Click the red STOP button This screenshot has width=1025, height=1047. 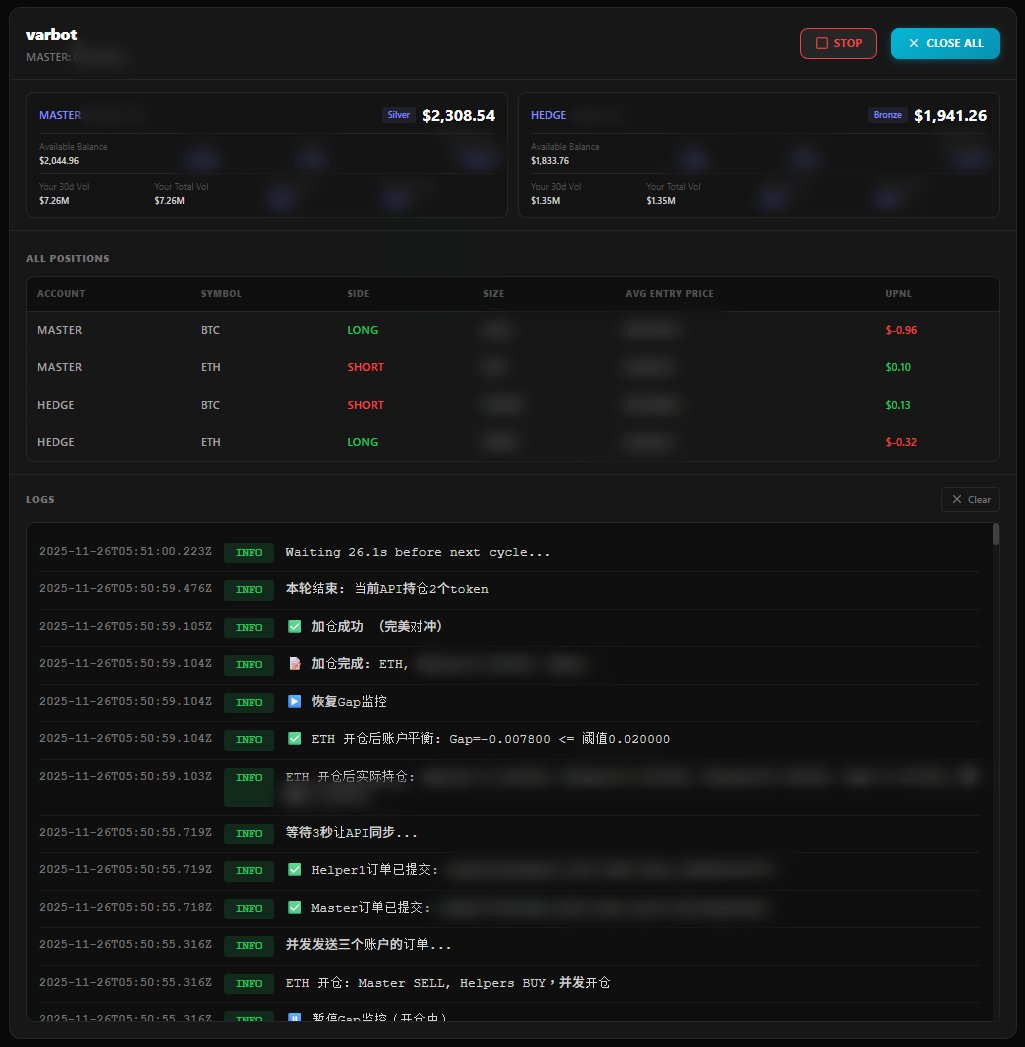point(838,43)
